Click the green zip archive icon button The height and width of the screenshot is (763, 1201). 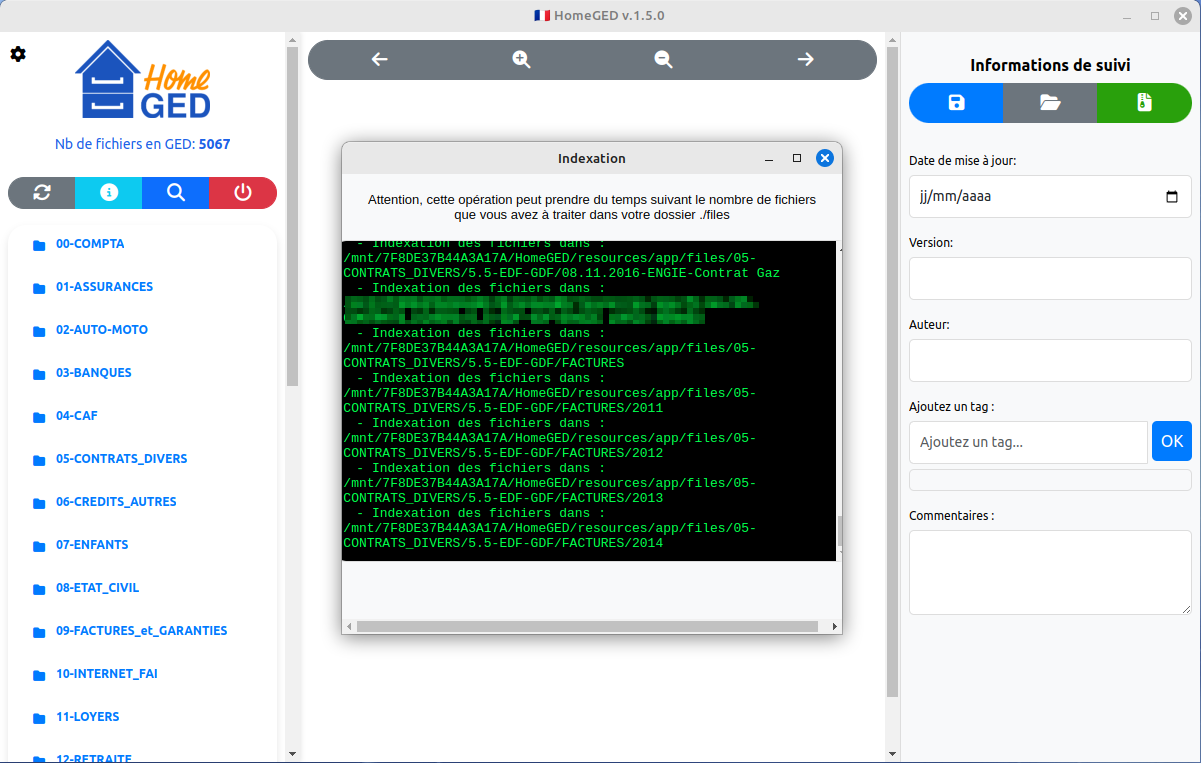pos(1144,103)
